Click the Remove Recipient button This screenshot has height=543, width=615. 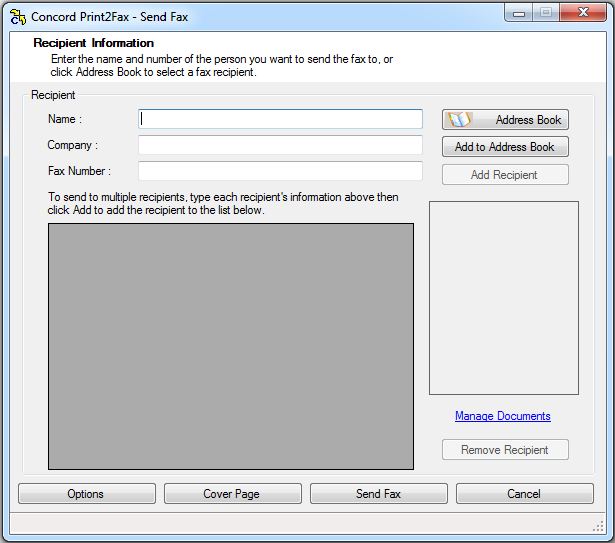(x=505, y=450)
